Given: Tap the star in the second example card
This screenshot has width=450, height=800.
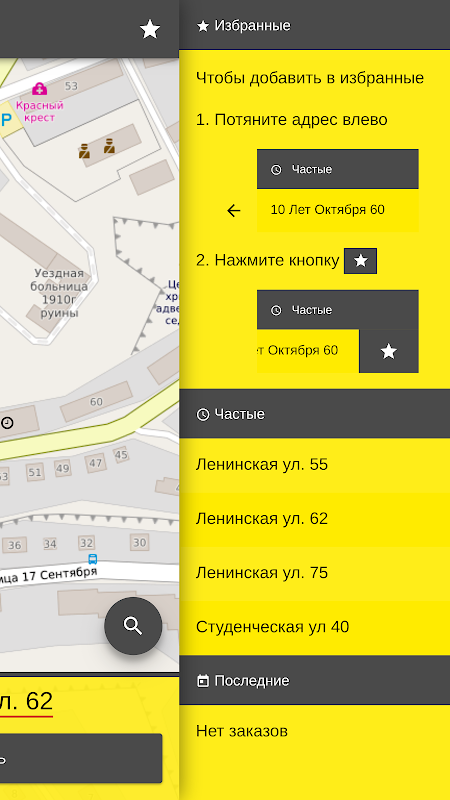Looking at the screenshot, I should [x=389, y=351].
